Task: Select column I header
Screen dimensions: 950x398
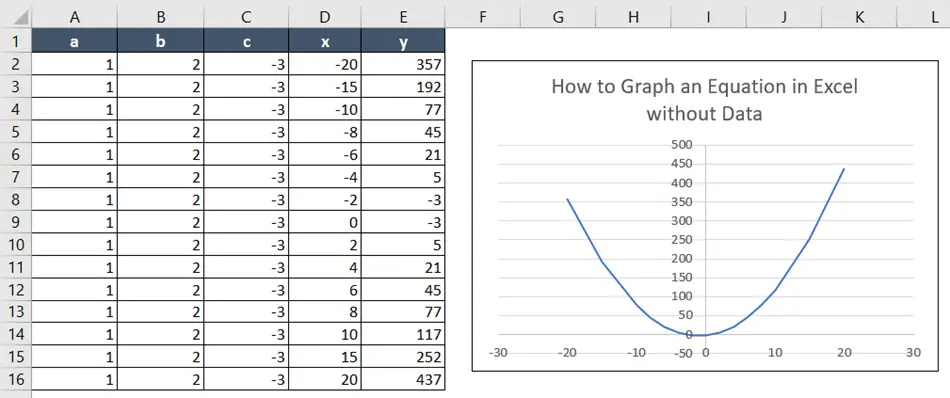Action: (x=708, y=18)
